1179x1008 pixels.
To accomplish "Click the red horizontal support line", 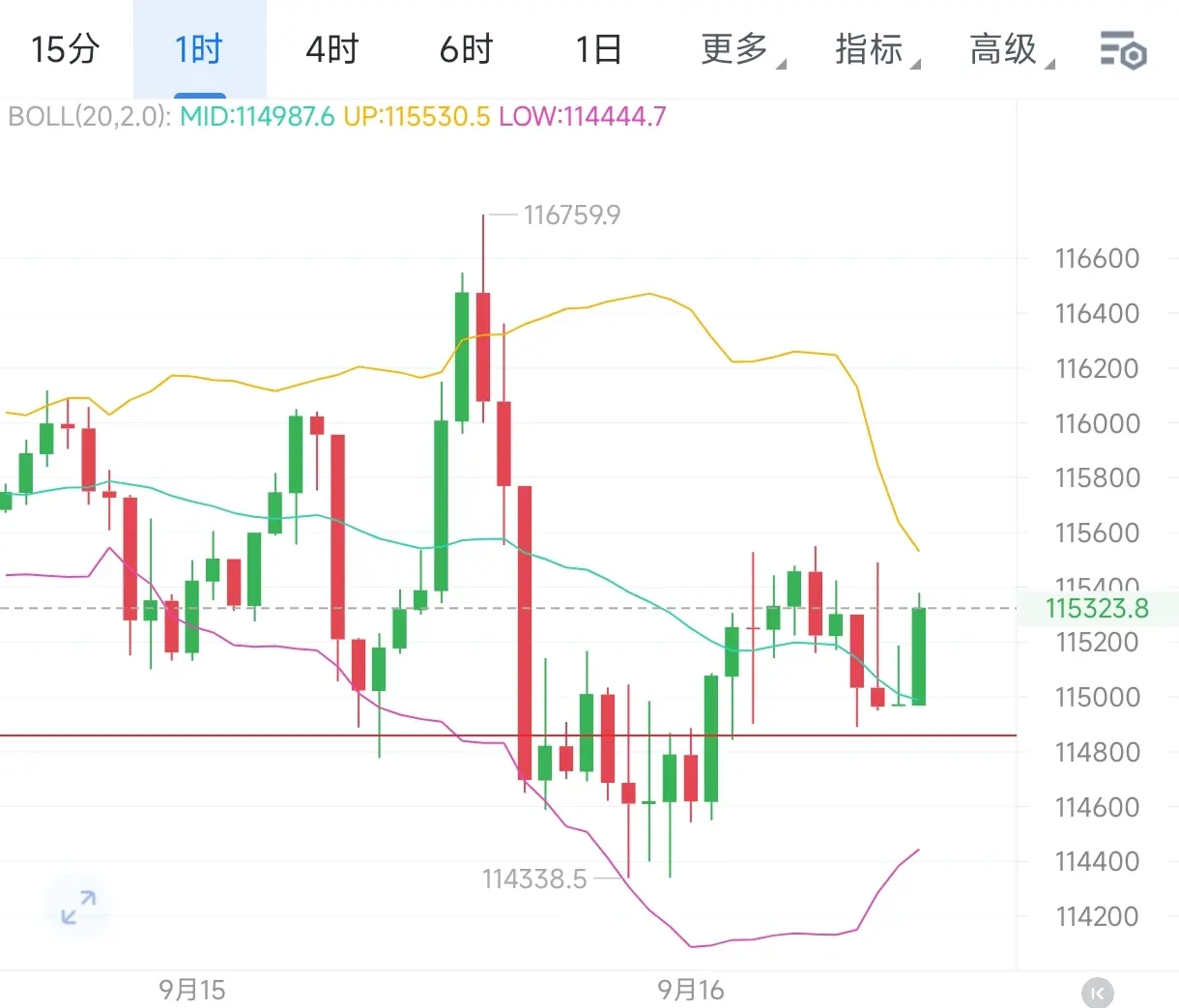I will coord(290,735).
